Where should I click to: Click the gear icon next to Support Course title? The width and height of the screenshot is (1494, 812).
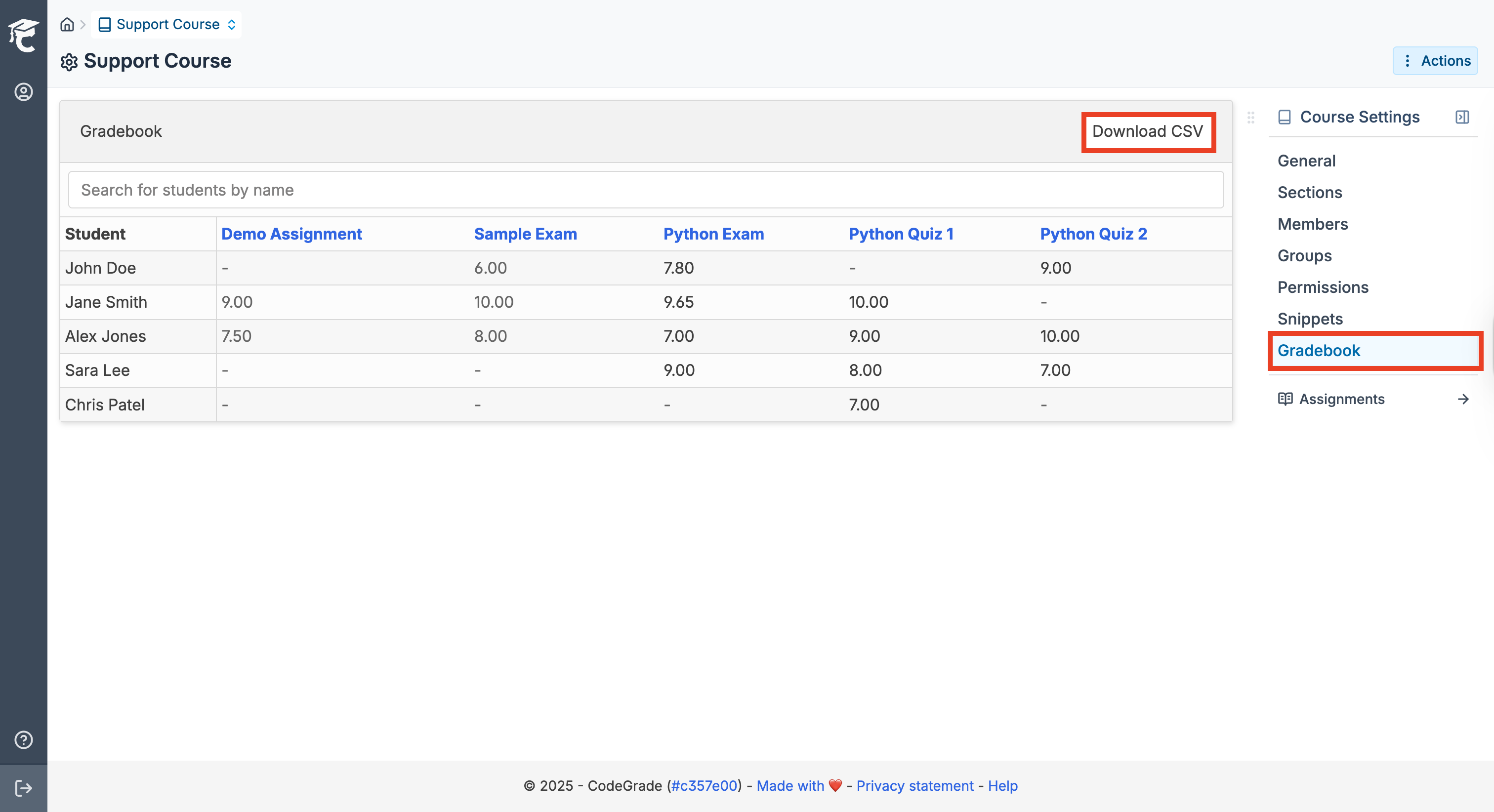pyautogui.click(x=69, y=61)
